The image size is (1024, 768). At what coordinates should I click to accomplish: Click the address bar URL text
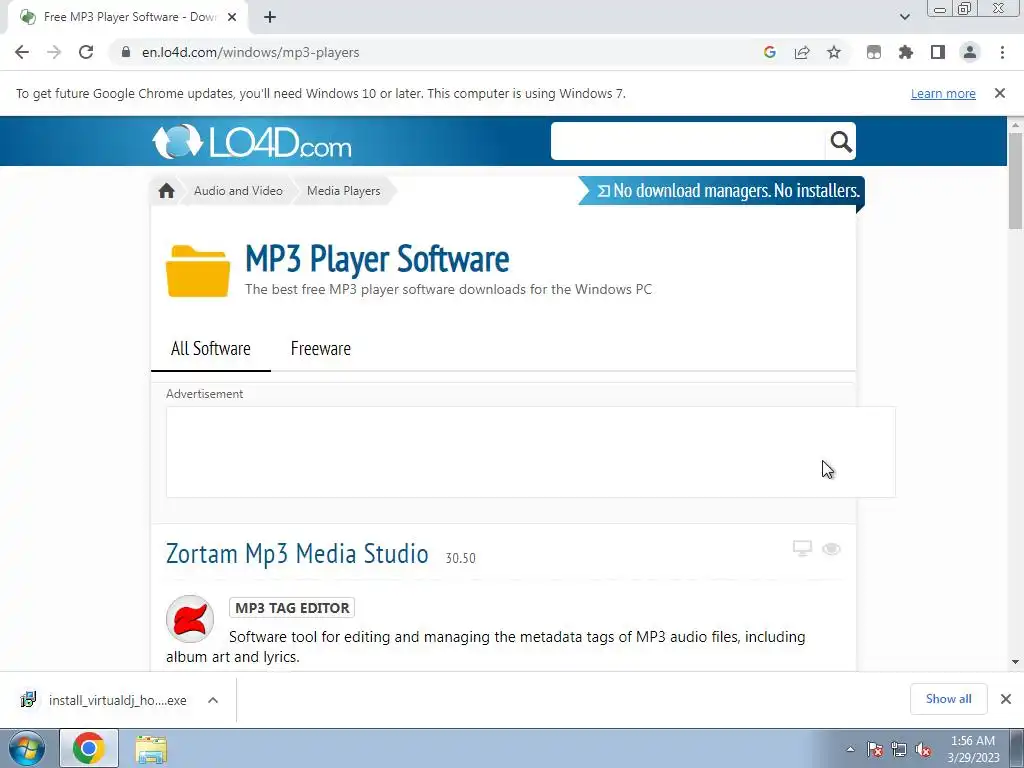(251, 52)
